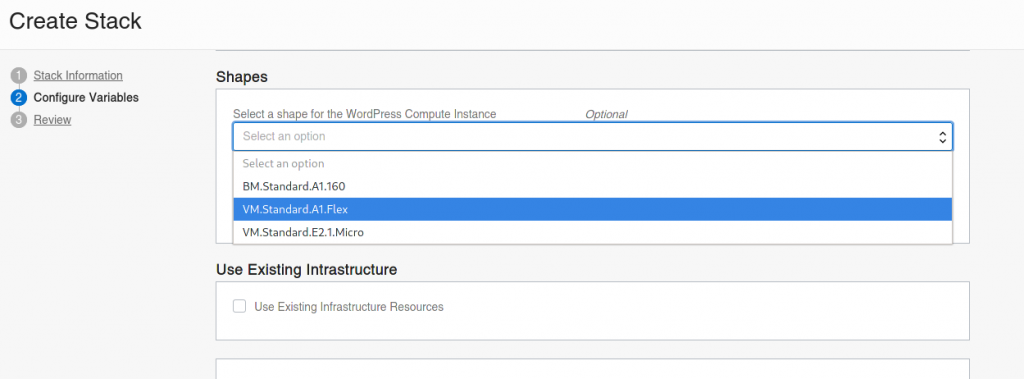Image resolution: width=1024 pixels, height=379 pixels.
Task: Pick the VM.Standard.E2.1.Micro shape option
Action: coord(592,232)
